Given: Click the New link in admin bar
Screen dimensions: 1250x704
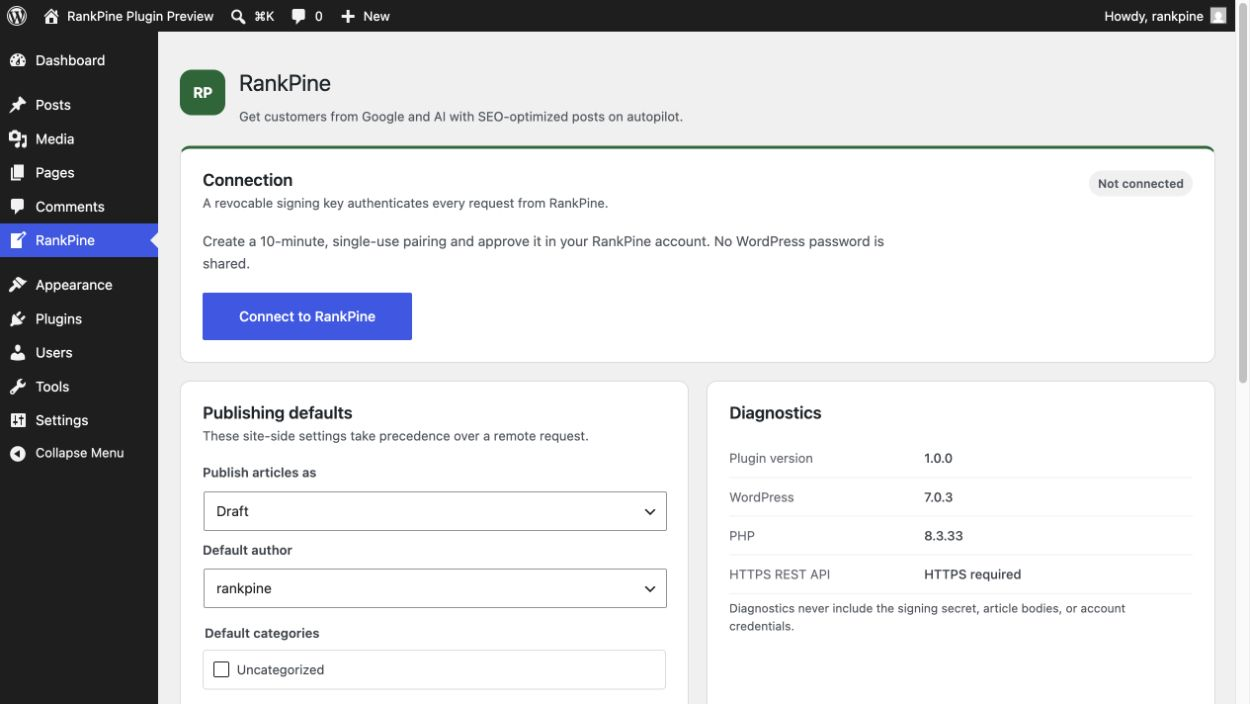Looking at the screenshot, I should point(377,16).
